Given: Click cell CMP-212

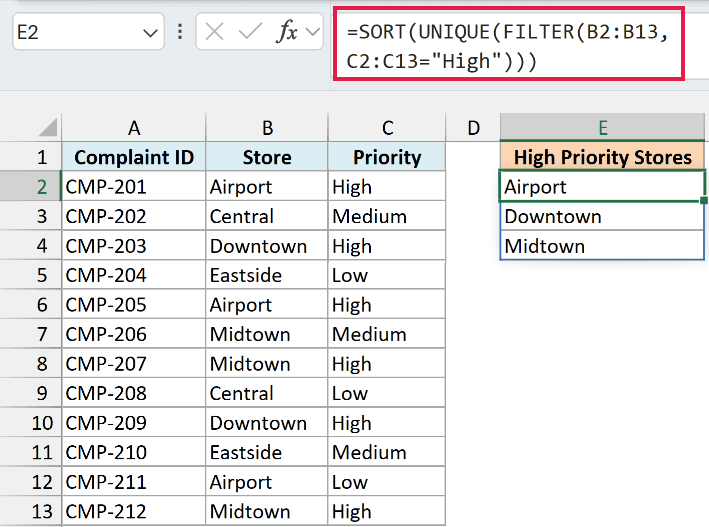Looking at the screenshot, I should tap(134, 511).
